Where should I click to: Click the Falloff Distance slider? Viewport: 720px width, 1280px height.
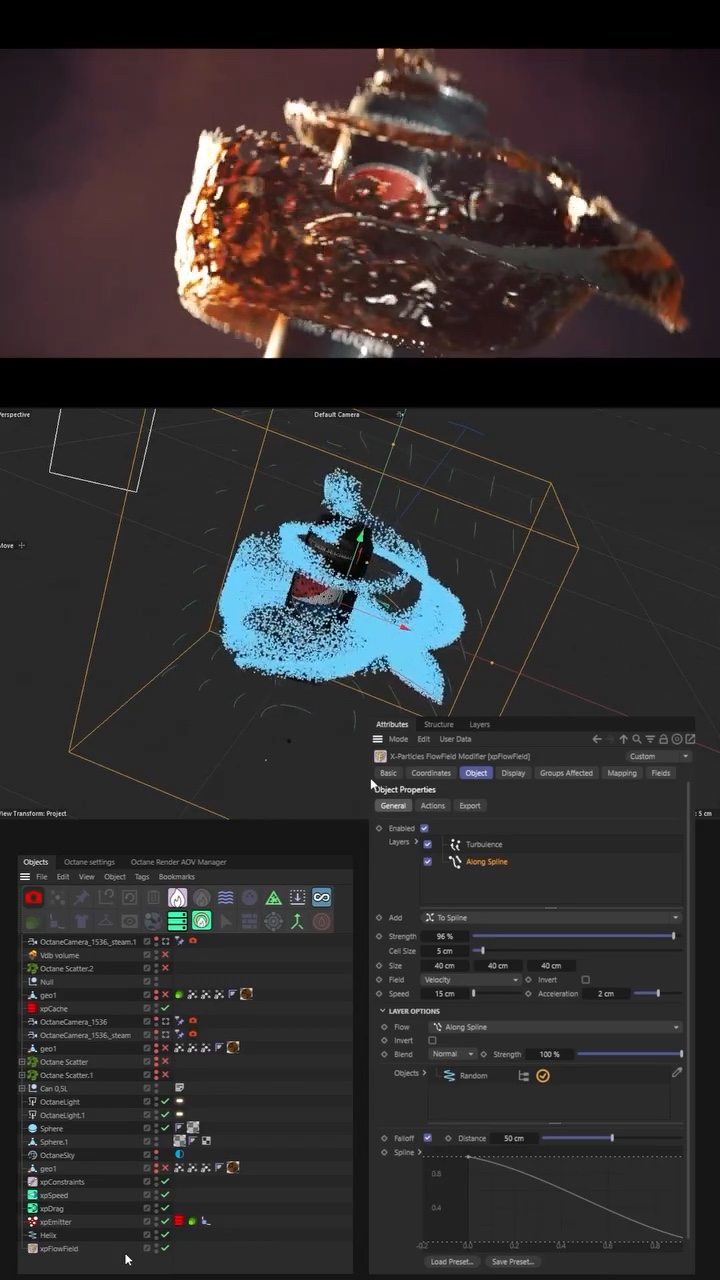click(612, 1138)
